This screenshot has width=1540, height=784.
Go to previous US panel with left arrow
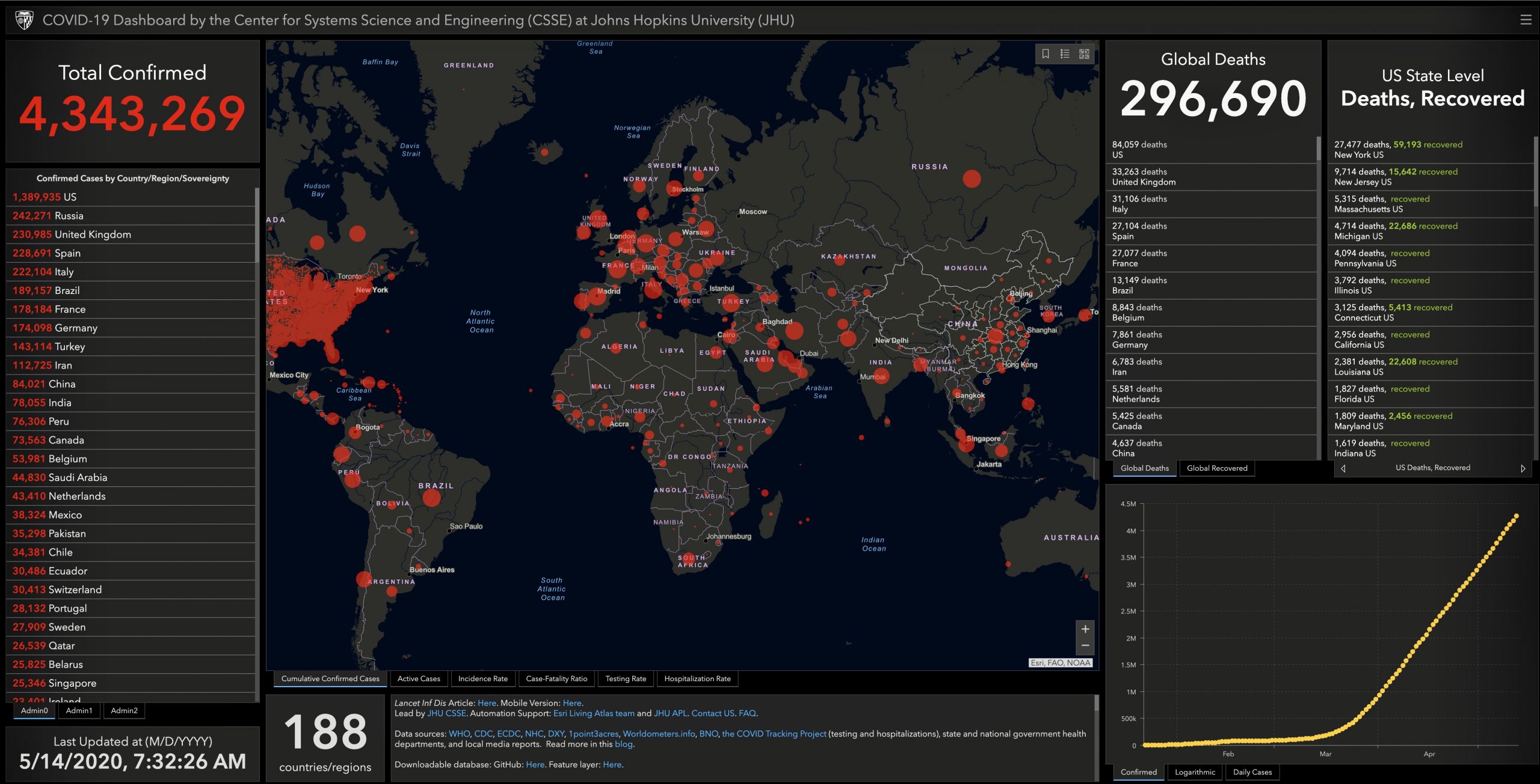click(x=1343, y=468)
